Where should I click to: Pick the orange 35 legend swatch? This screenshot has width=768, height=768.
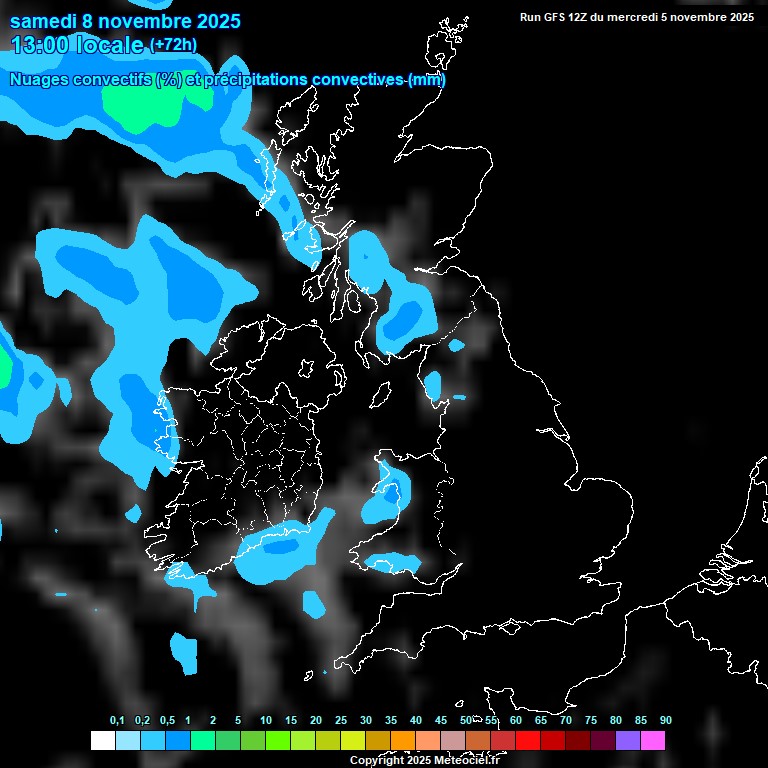tap(402, 740)
